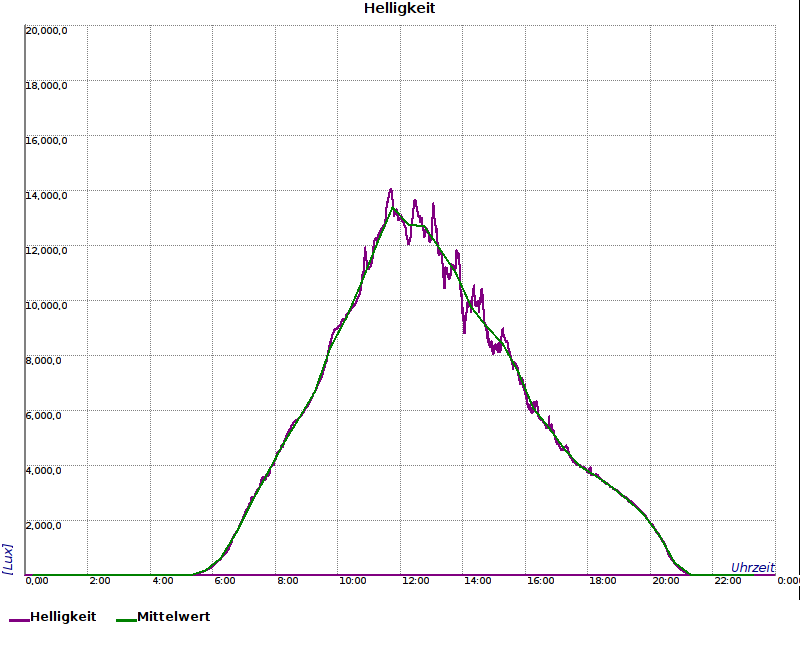
Task: Click the 8:00 time axis label
Action: [287, 581]
